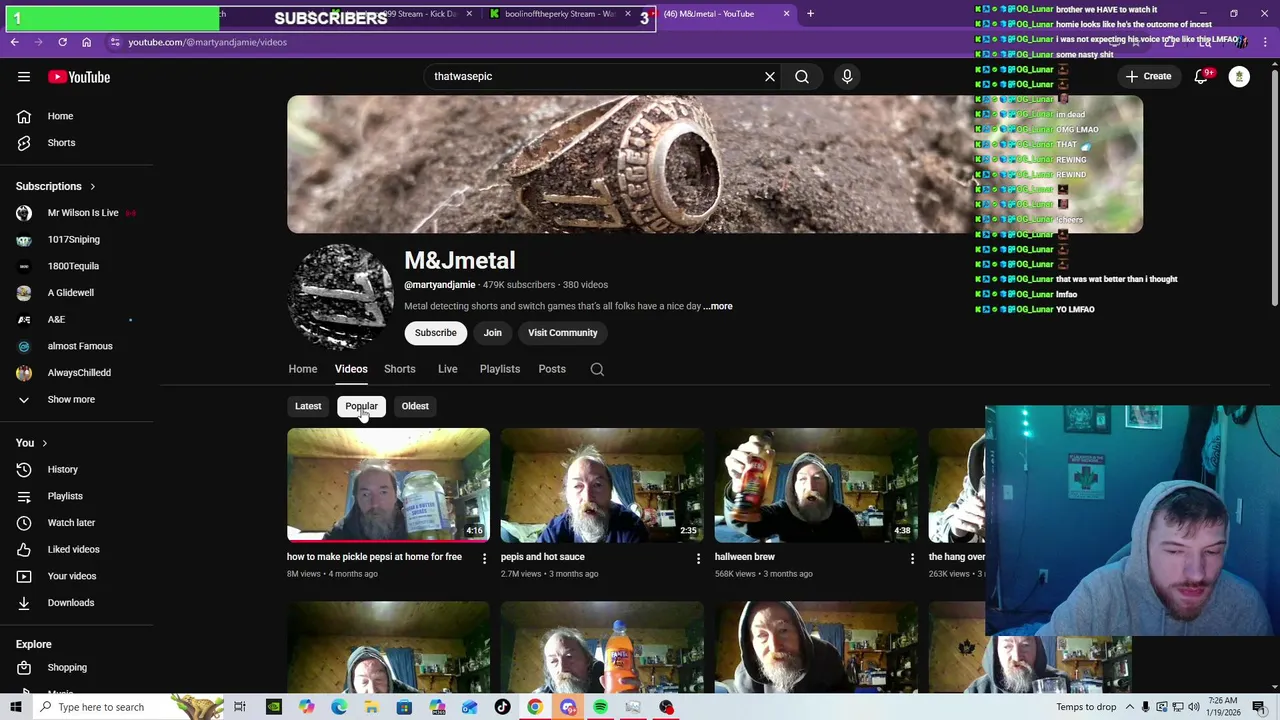This screenshot has width=1280, height=720.
Task: Switch to the channel Live tab
Action: tap(448, 369)
